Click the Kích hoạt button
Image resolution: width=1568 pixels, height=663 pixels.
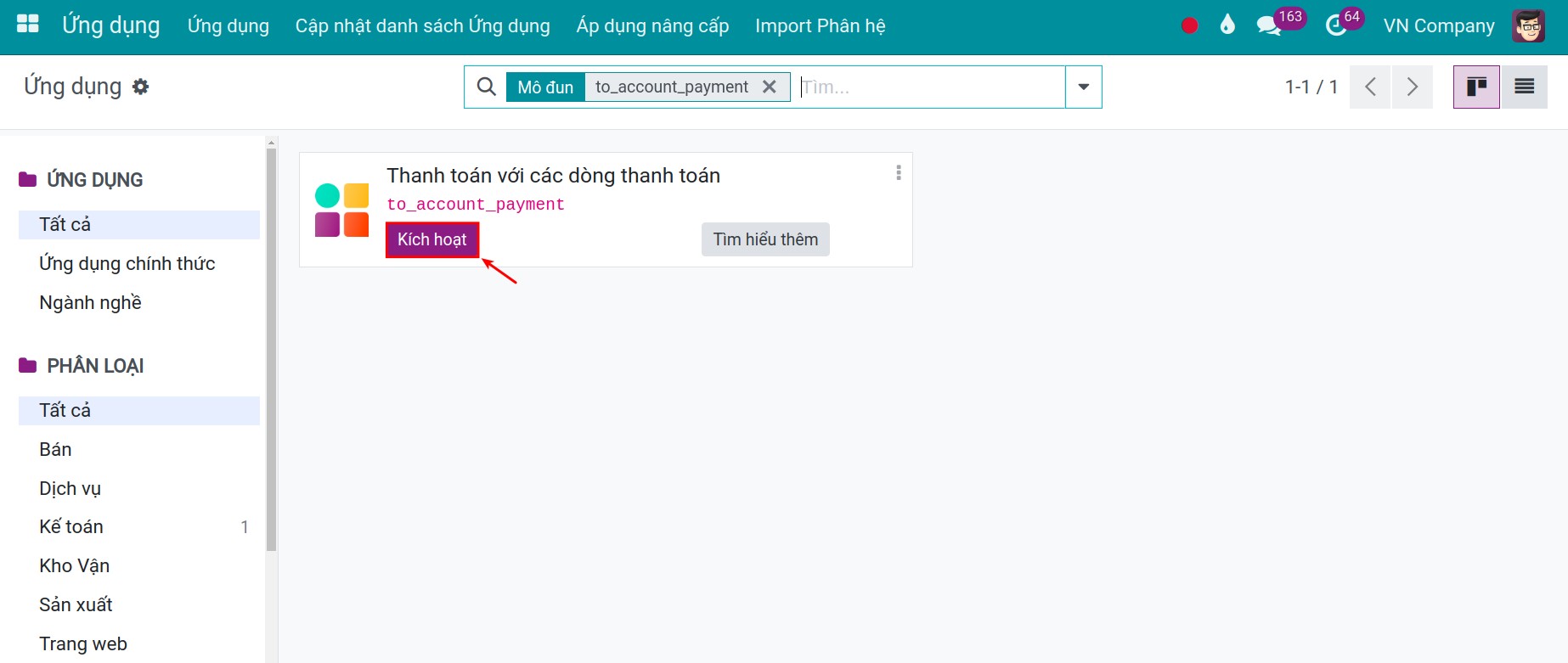[432, 239]
